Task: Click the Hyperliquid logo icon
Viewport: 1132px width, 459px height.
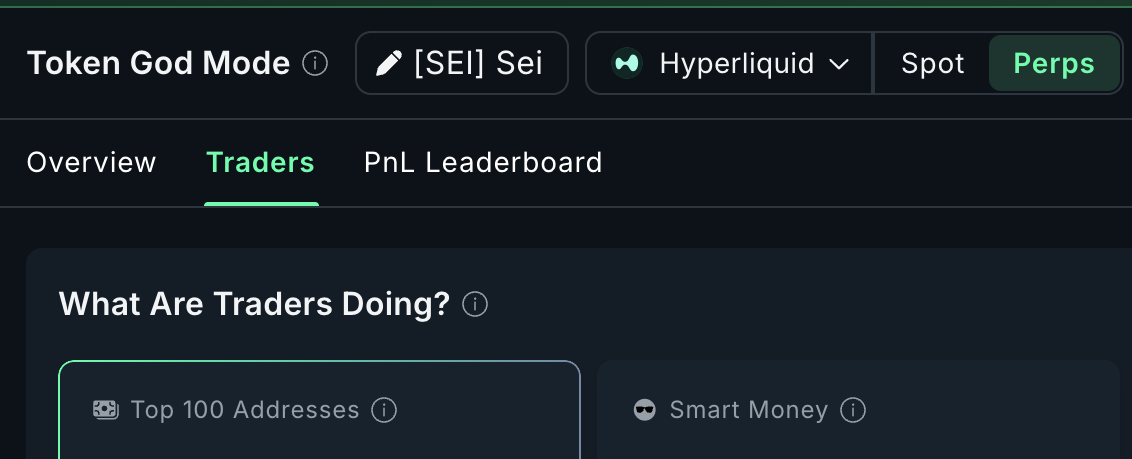Action: tap(627, 64)
